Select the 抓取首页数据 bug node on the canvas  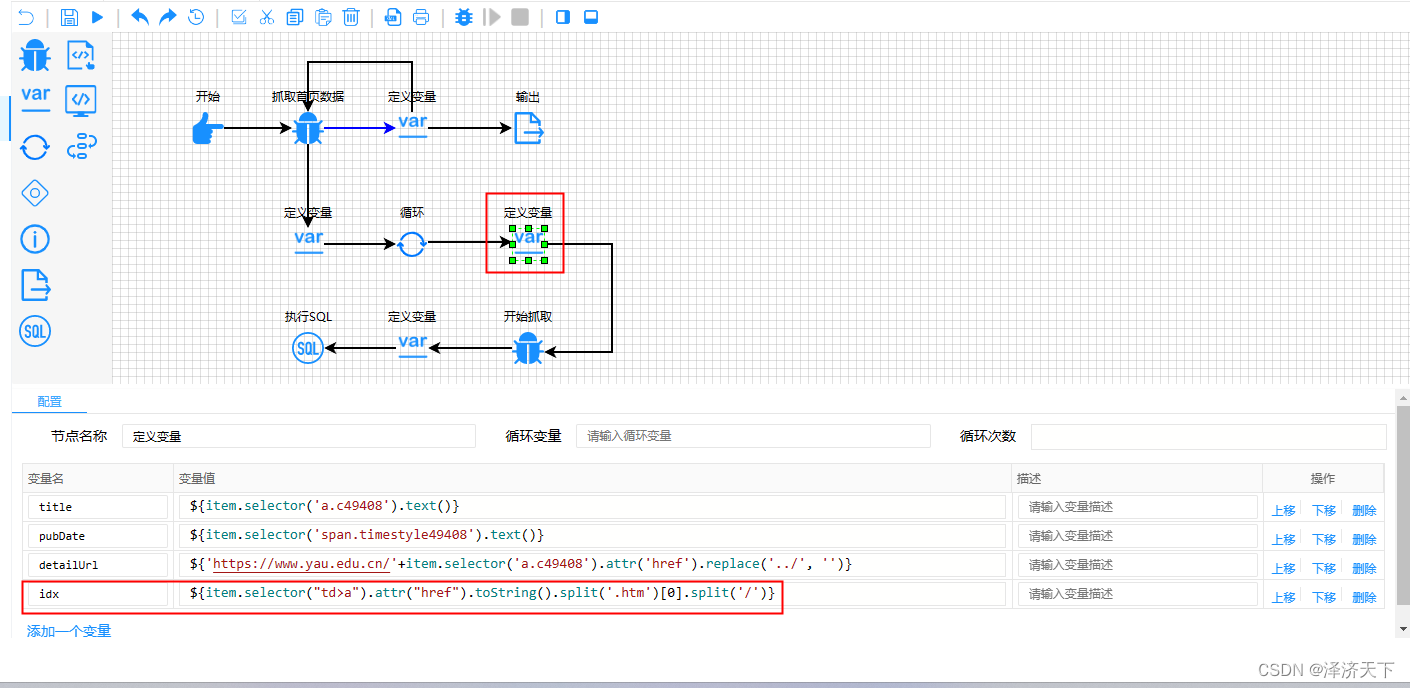click(308, 128)
